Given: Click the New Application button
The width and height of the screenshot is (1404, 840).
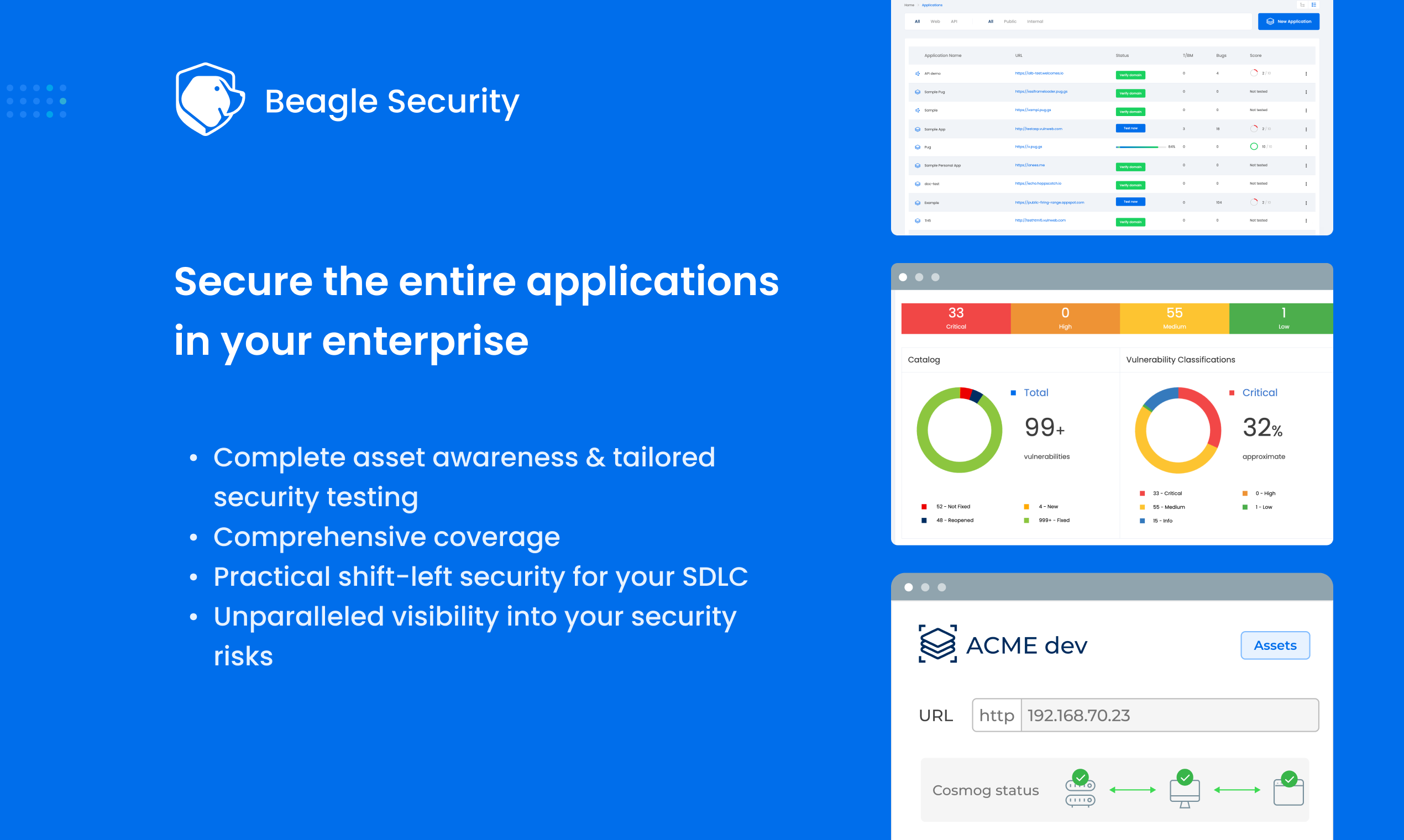Looking at the screenshot, I should click(x=1288, y=22).
